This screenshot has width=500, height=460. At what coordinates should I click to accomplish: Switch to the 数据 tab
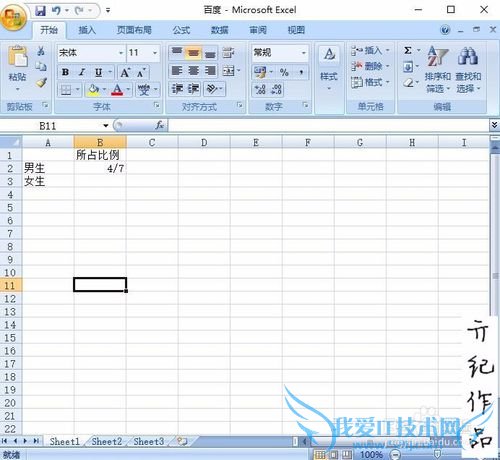coord(220,30)
